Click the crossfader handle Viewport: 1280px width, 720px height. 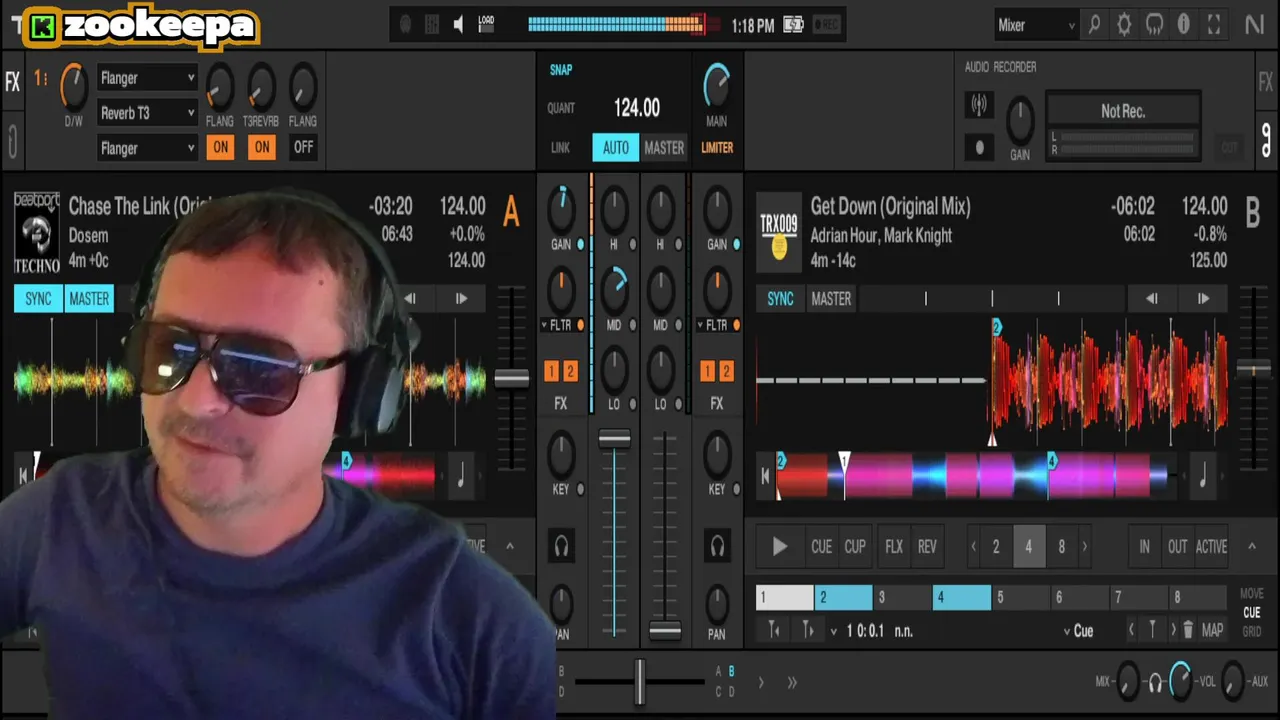(x=639, y=682)
